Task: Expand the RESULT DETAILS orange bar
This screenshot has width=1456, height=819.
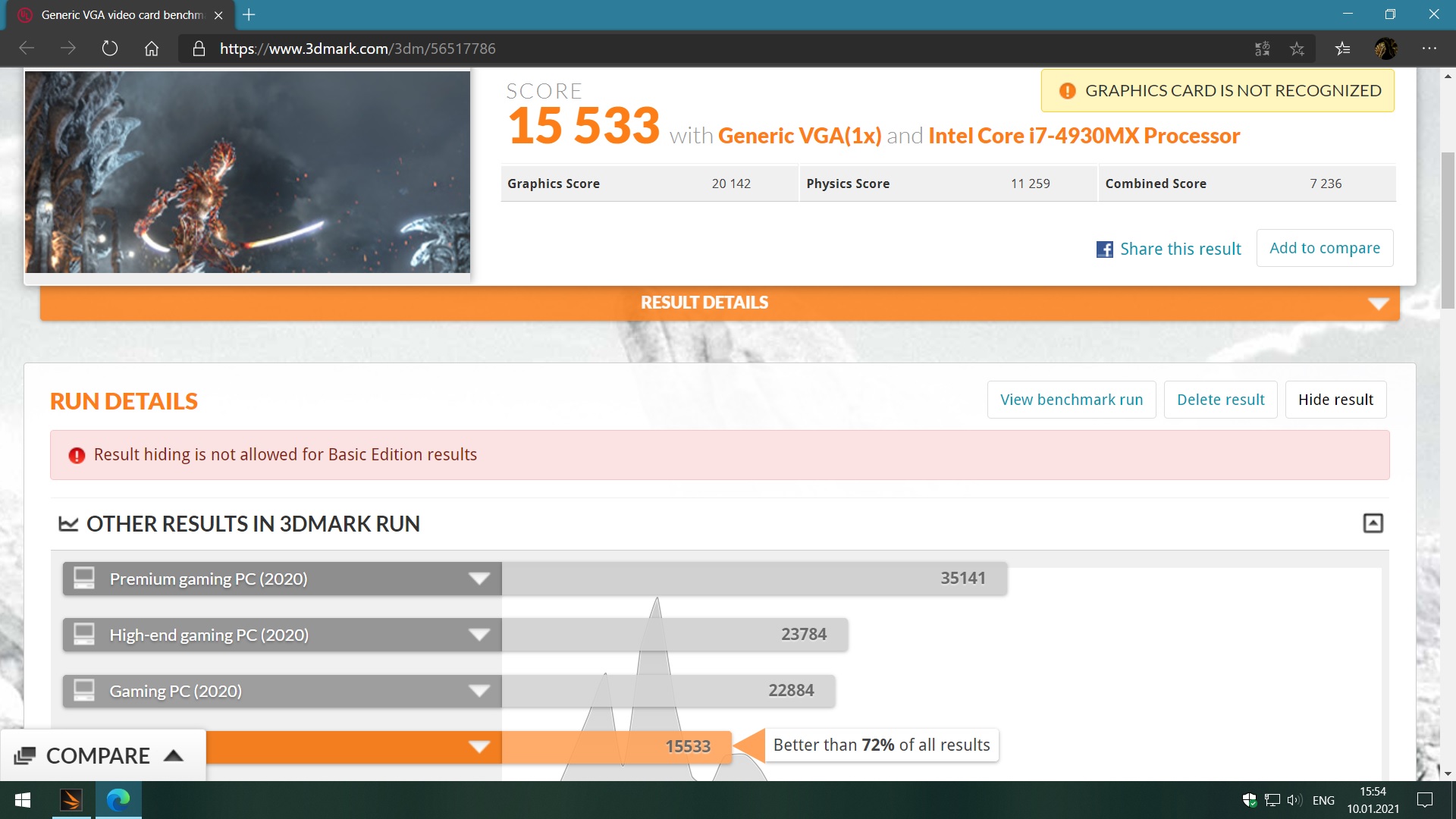Action: coord(720,303)
